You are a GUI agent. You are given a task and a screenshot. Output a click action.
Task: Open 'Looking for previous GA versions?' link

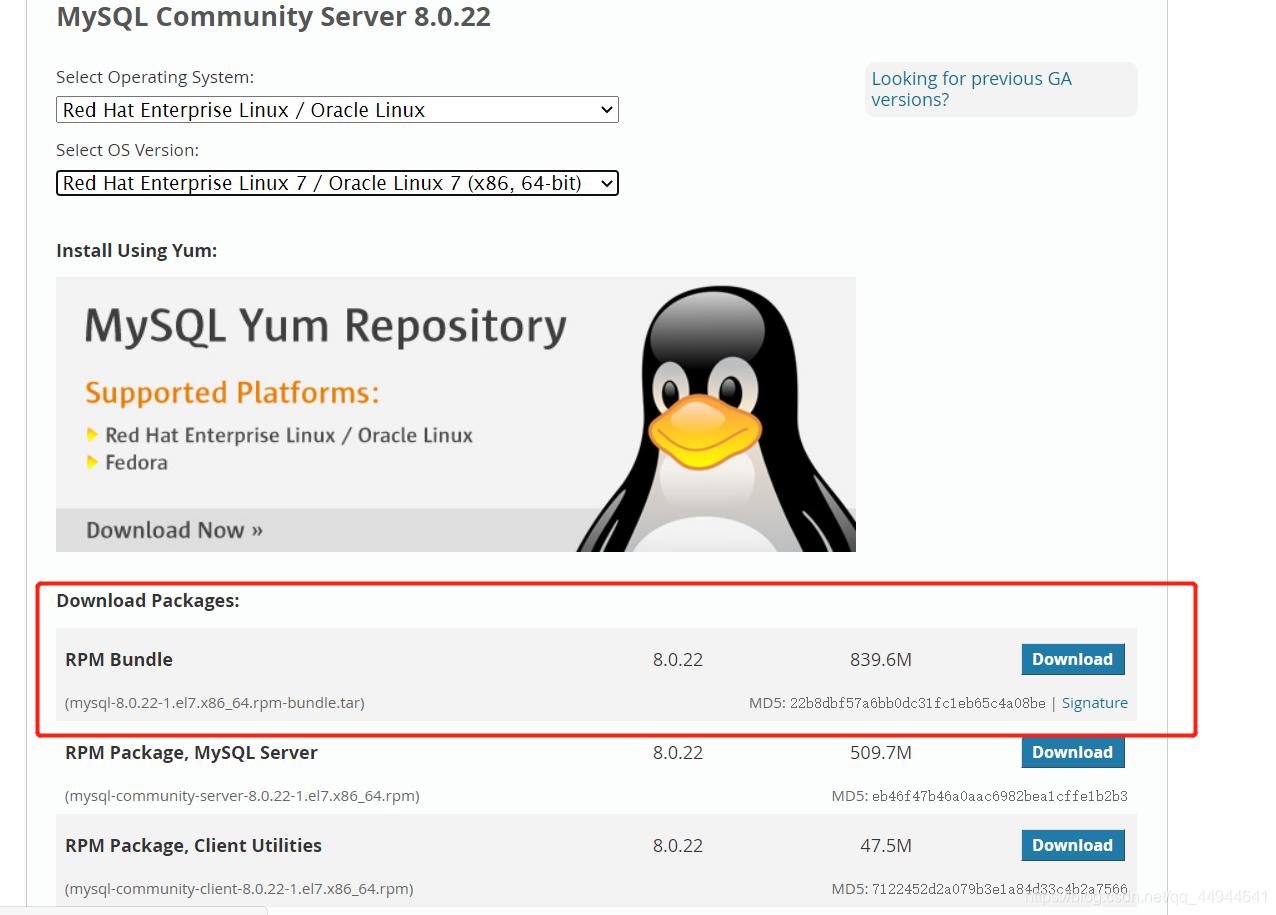coord(971,89)
